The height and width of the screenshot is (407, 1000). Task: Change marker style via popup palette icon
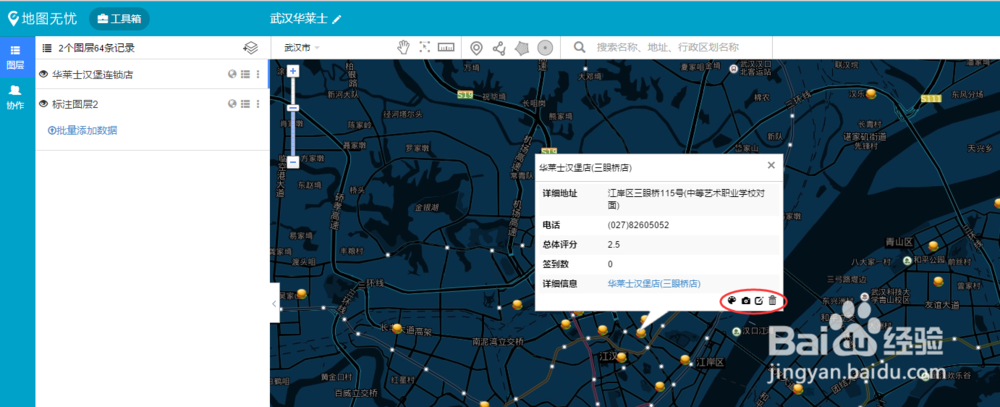[733, 300]
